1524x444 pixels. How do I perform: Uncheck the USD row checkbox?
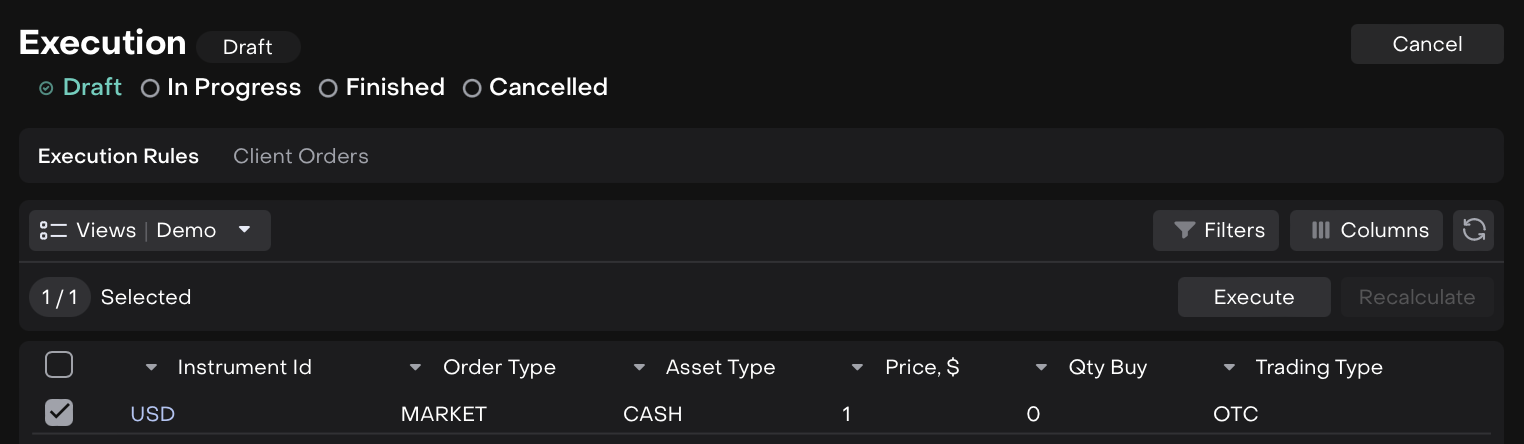(x=59, y=412)
